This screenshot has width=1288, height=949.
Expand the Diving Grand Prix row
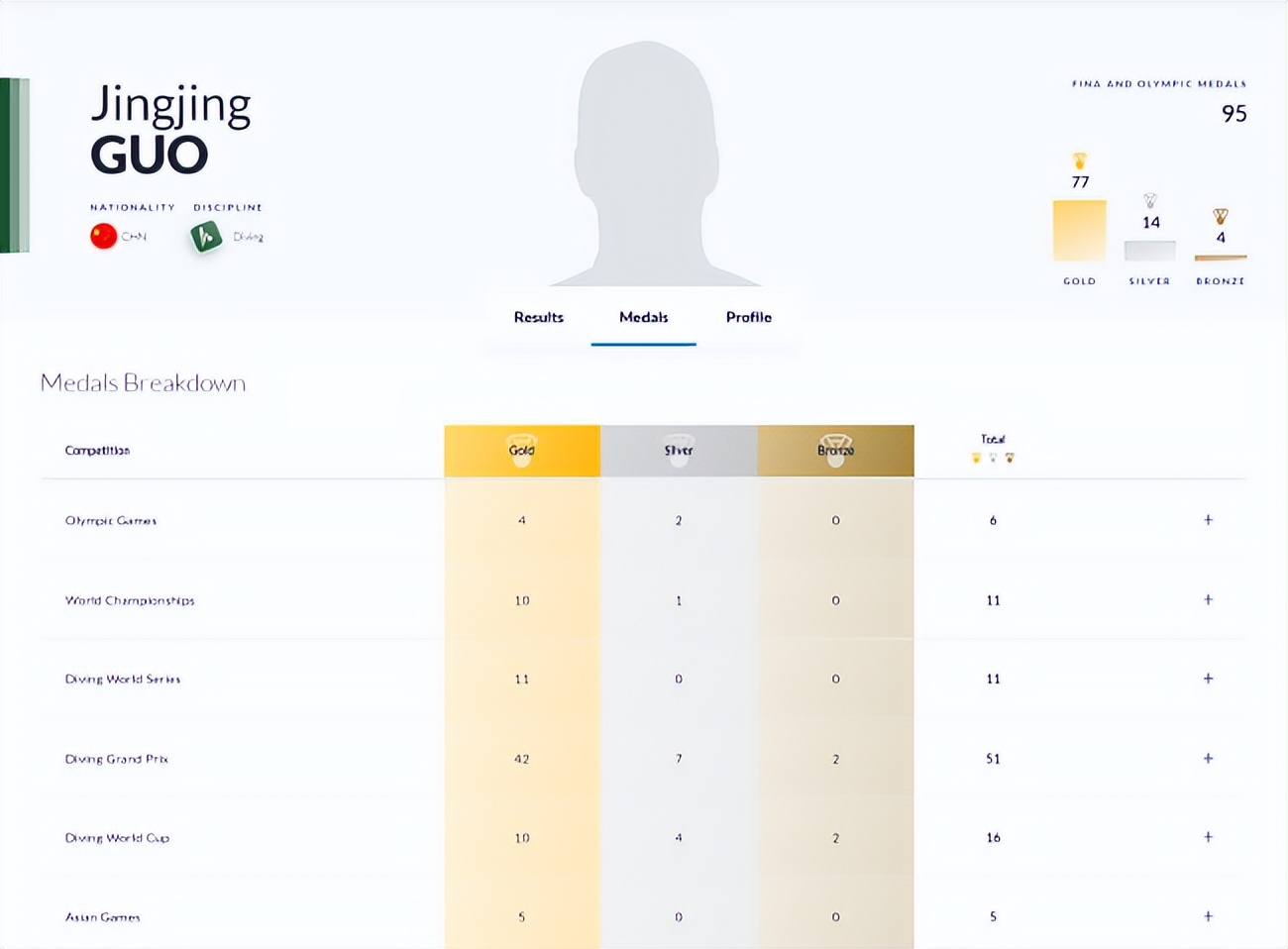point(1208,758)
